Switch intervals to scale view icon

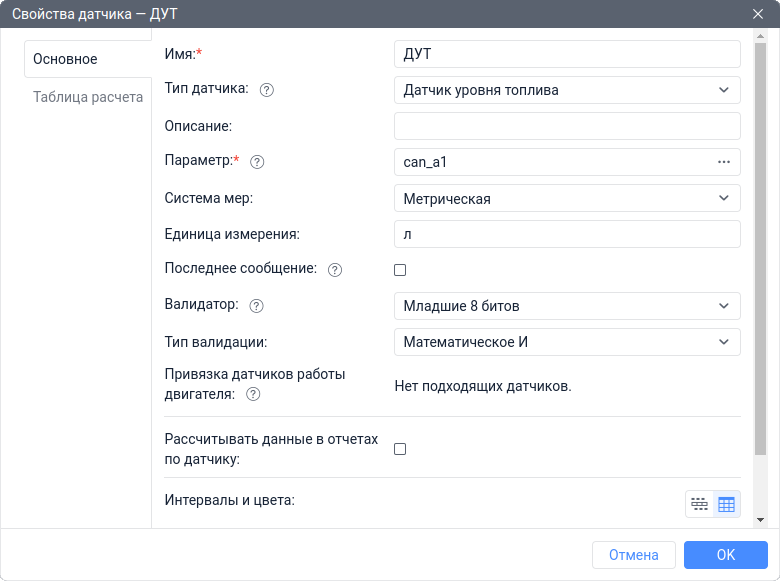point(699,505)
